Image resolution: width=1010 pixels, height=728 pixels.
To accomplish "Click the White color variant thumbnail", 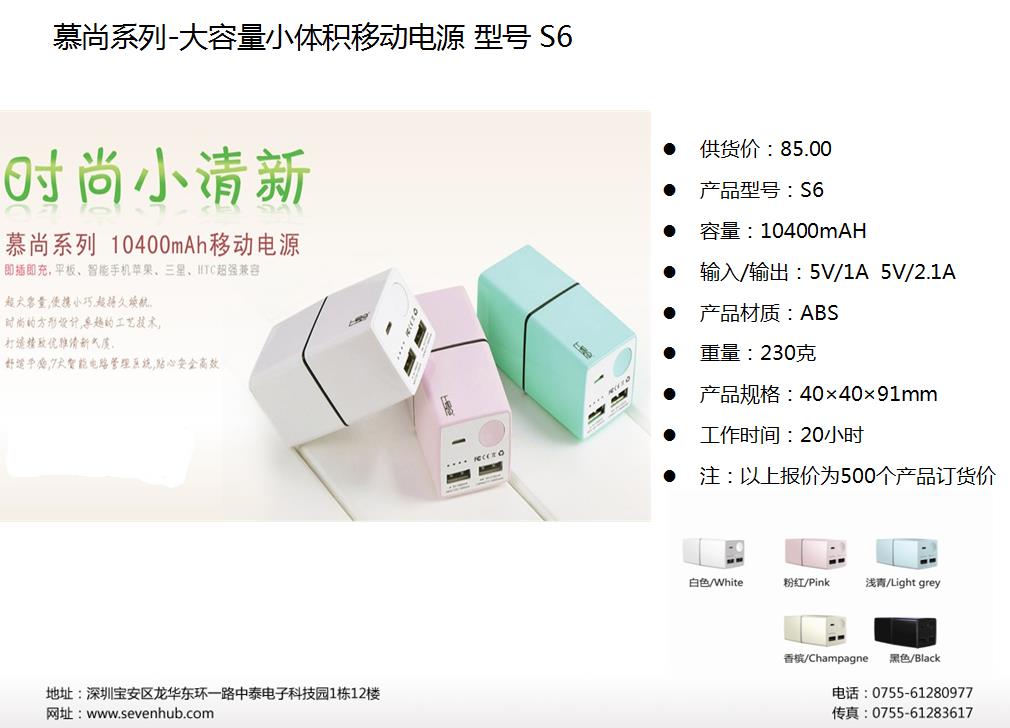I will pyautogui.click(x=714, y=553).
